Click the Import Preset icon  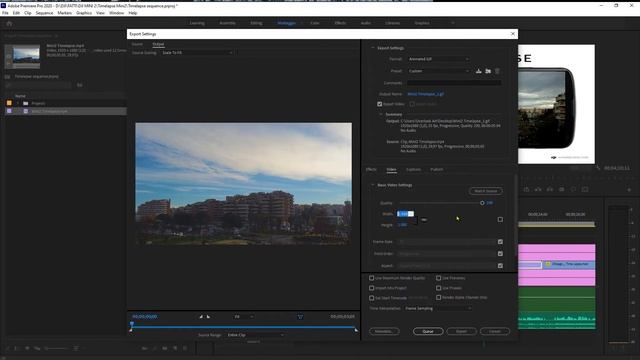pos(488,71)
